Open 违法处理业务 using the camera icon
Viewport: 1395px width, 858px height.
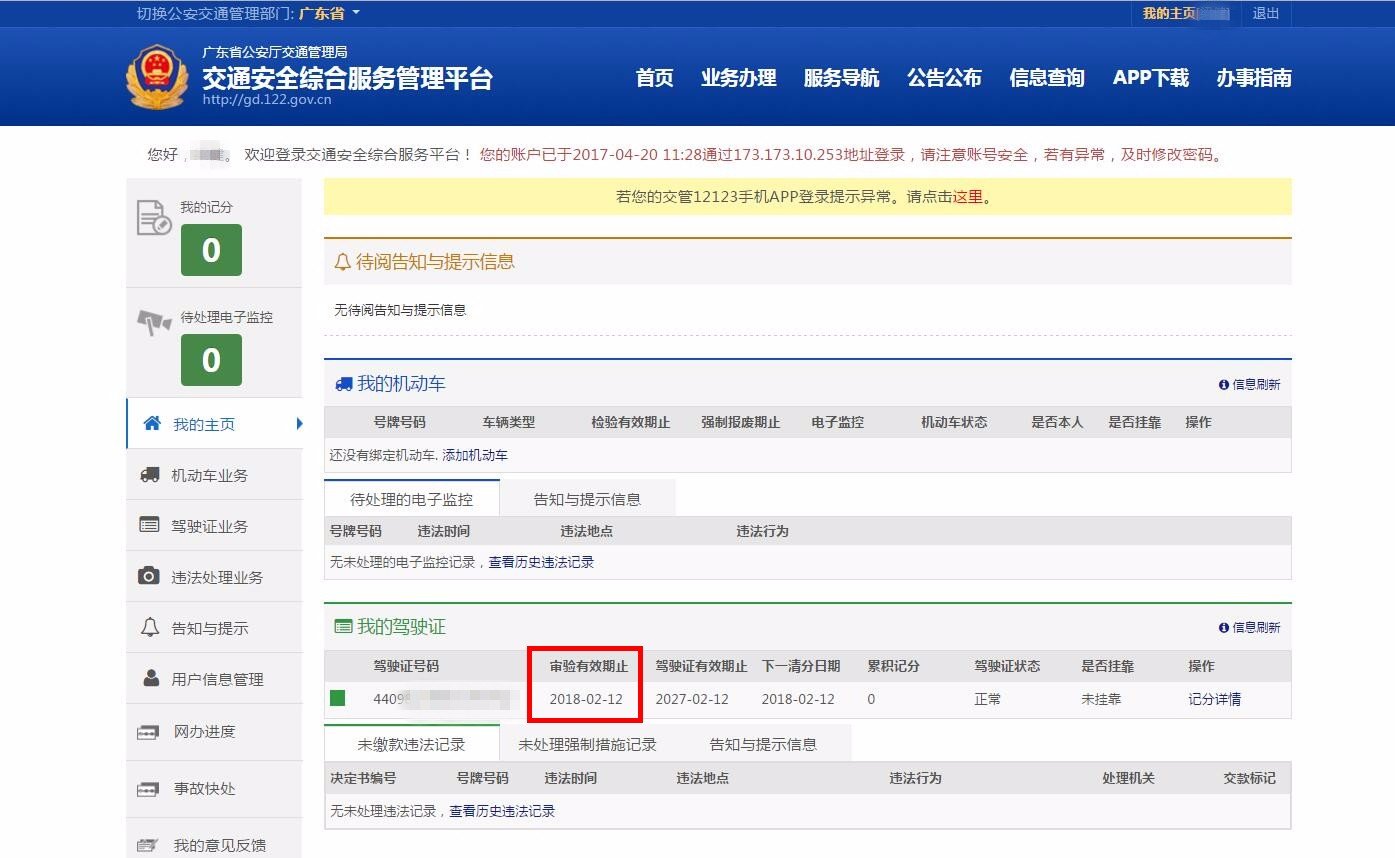point(151,576)
